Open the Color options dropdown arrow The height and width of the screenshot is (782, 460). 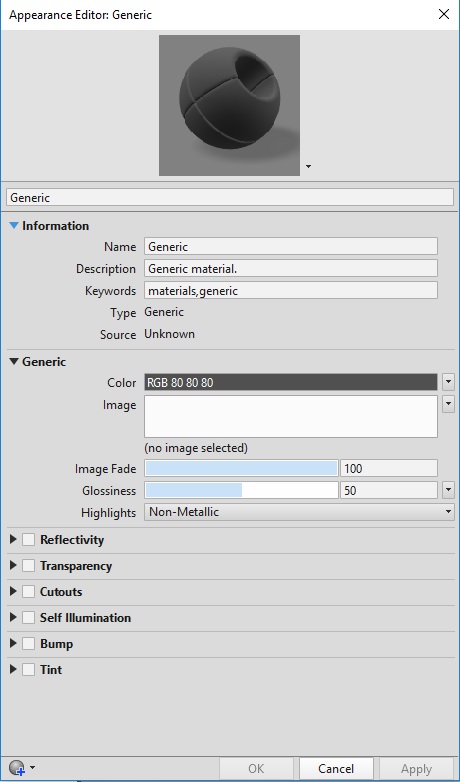448,383
